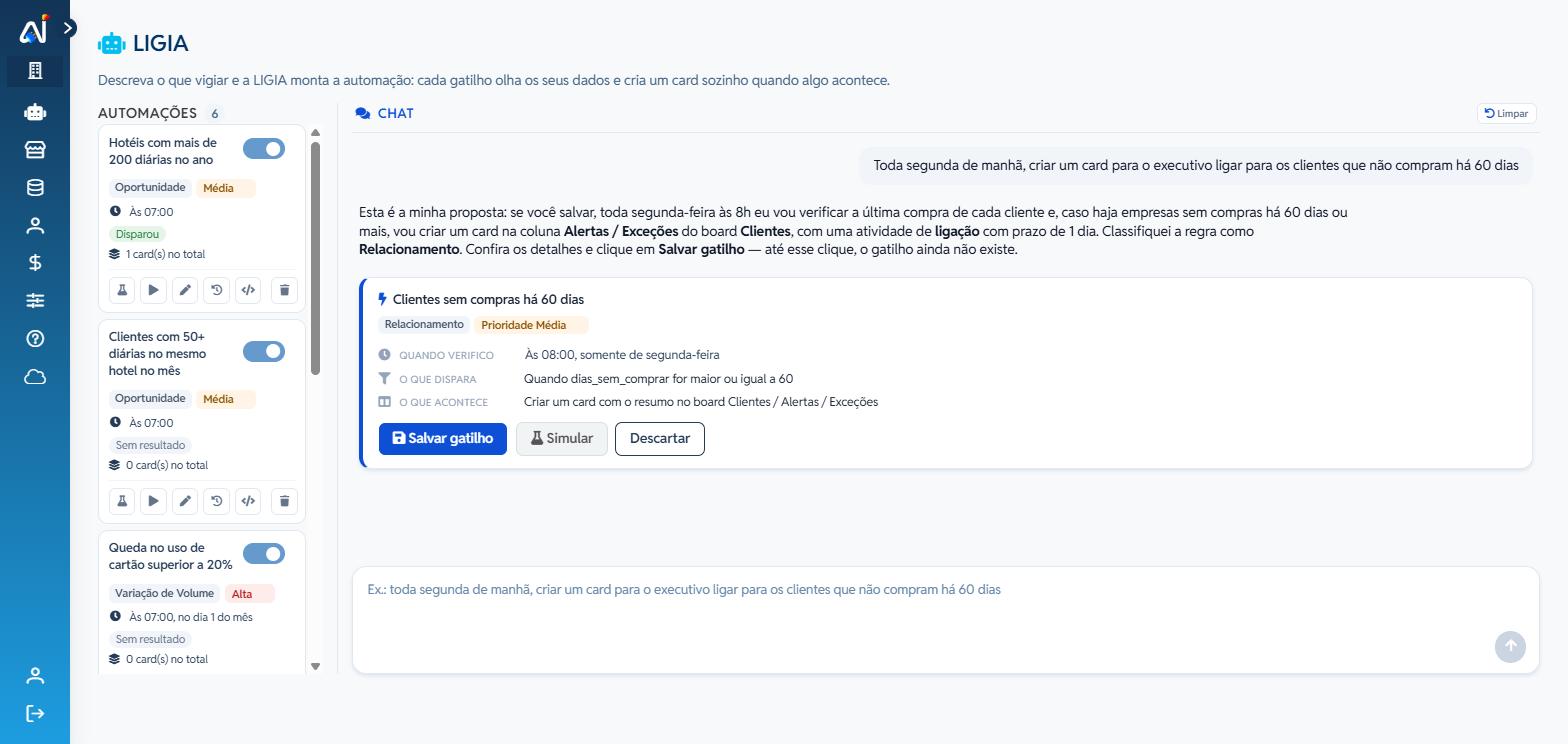
Task: Open the robot icon in the sidebar
Action: (35, 112)
